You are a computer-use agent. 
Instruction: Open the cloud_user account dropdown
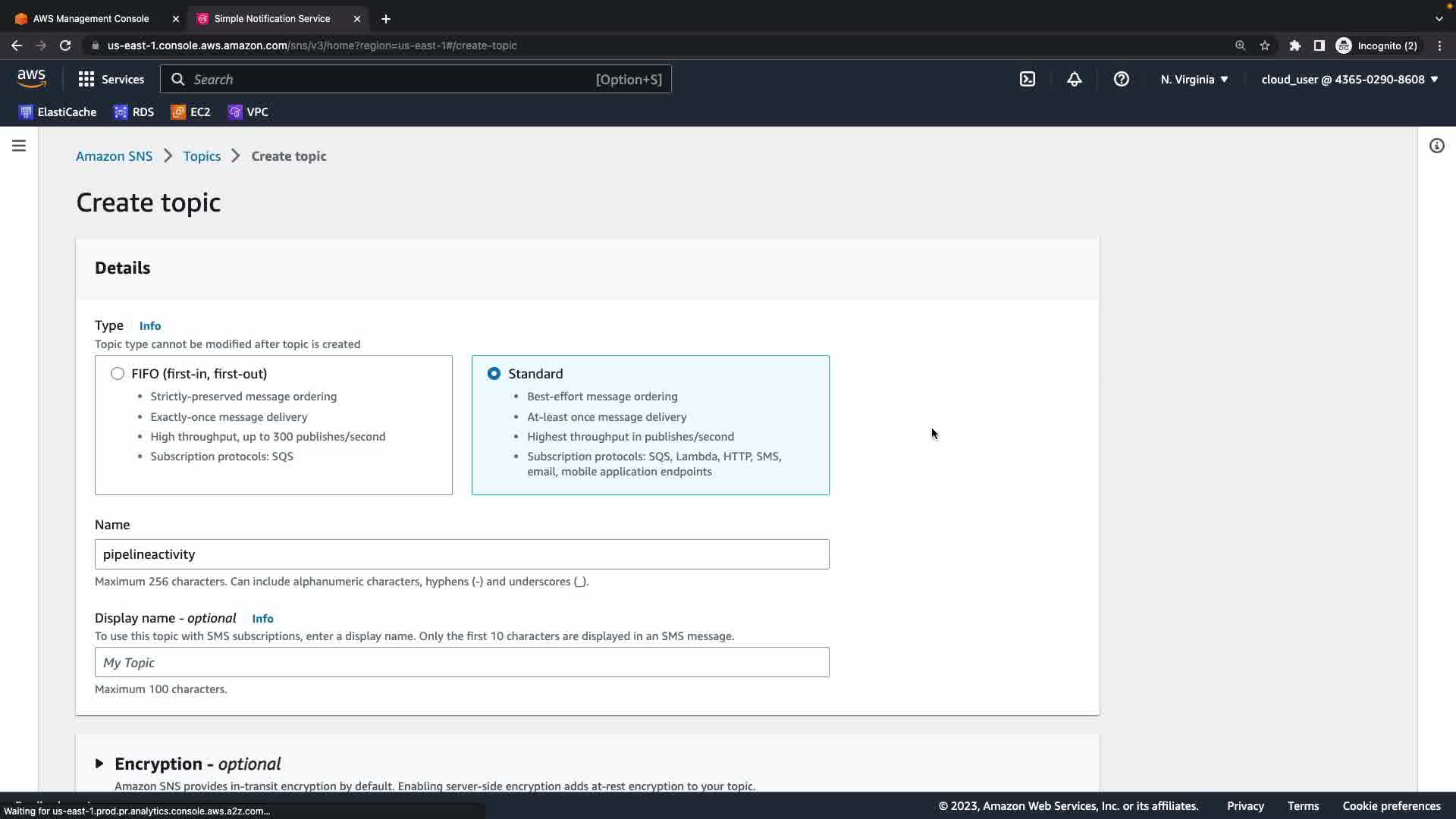click(x=1350, y=79)
